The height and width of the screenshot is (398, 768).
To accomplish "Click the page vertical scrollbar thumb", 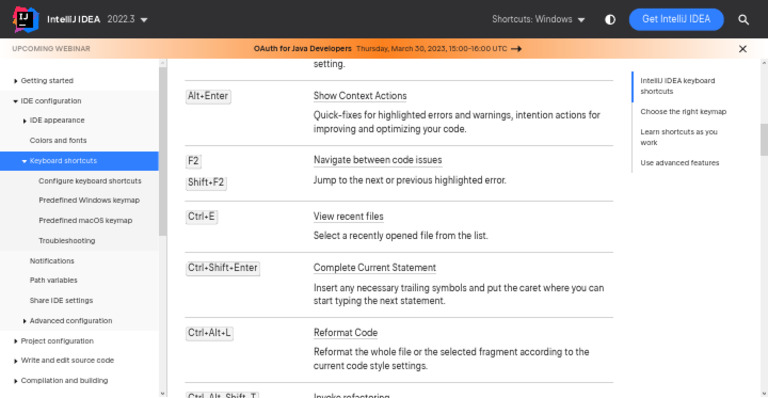I will tap(764, 140).
